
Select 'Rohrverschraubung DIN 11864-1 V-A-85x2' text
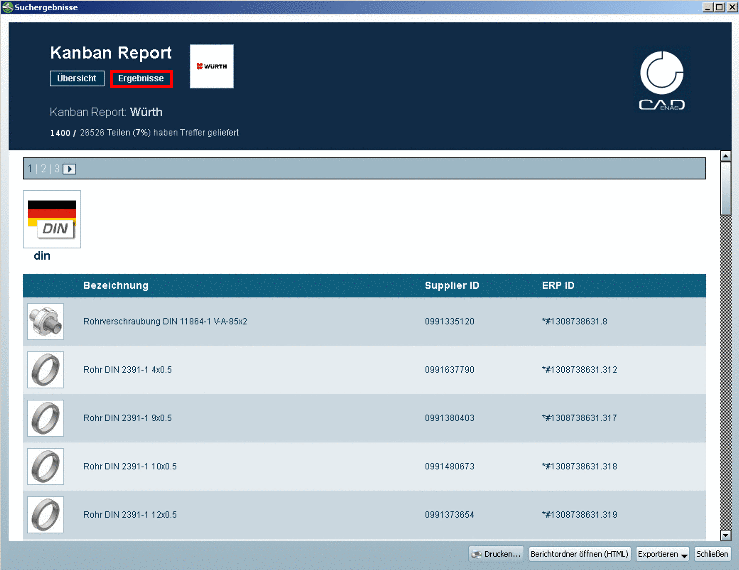pyautogui.click(x=165, y=322)
